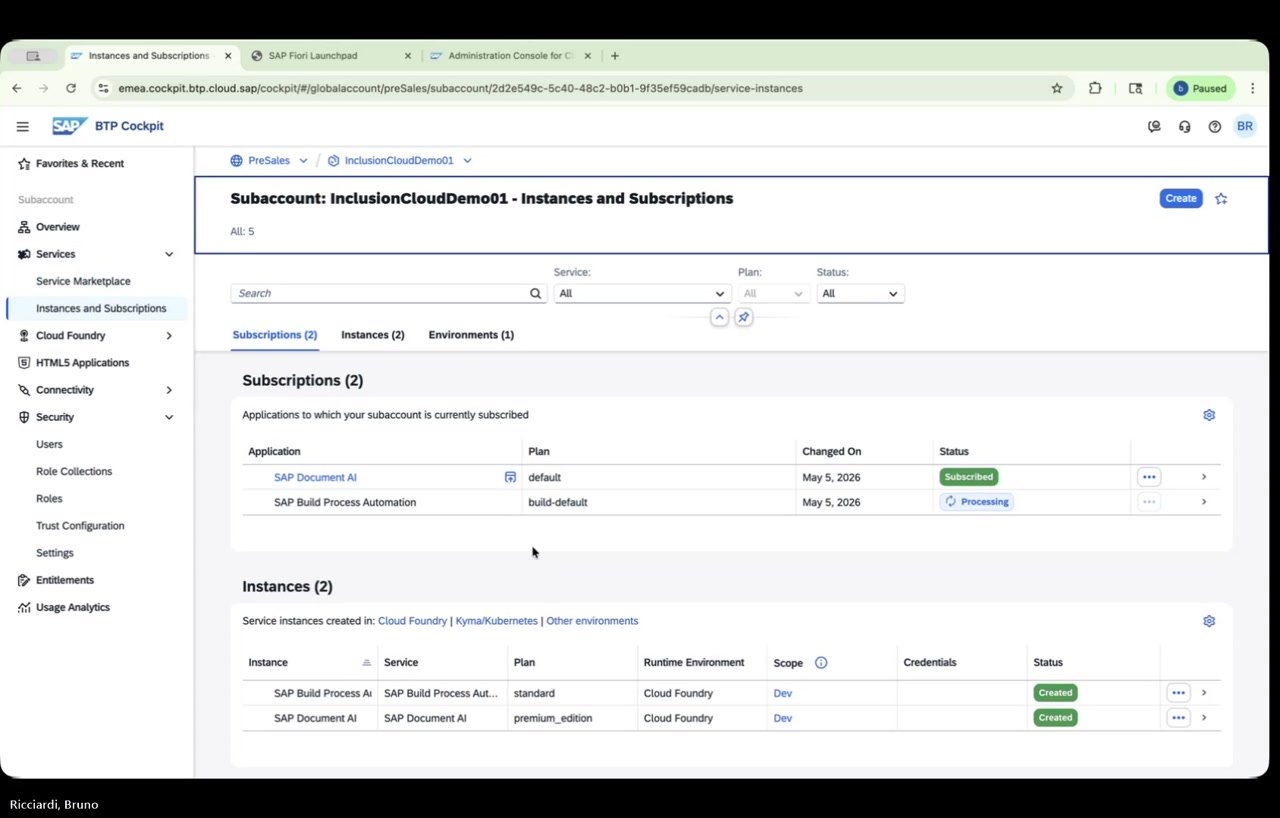Viewport: 1280px width, 818px height.
Task: Expand PreSales breadcrumb dropdown
Action: click(x=303, y=161)
